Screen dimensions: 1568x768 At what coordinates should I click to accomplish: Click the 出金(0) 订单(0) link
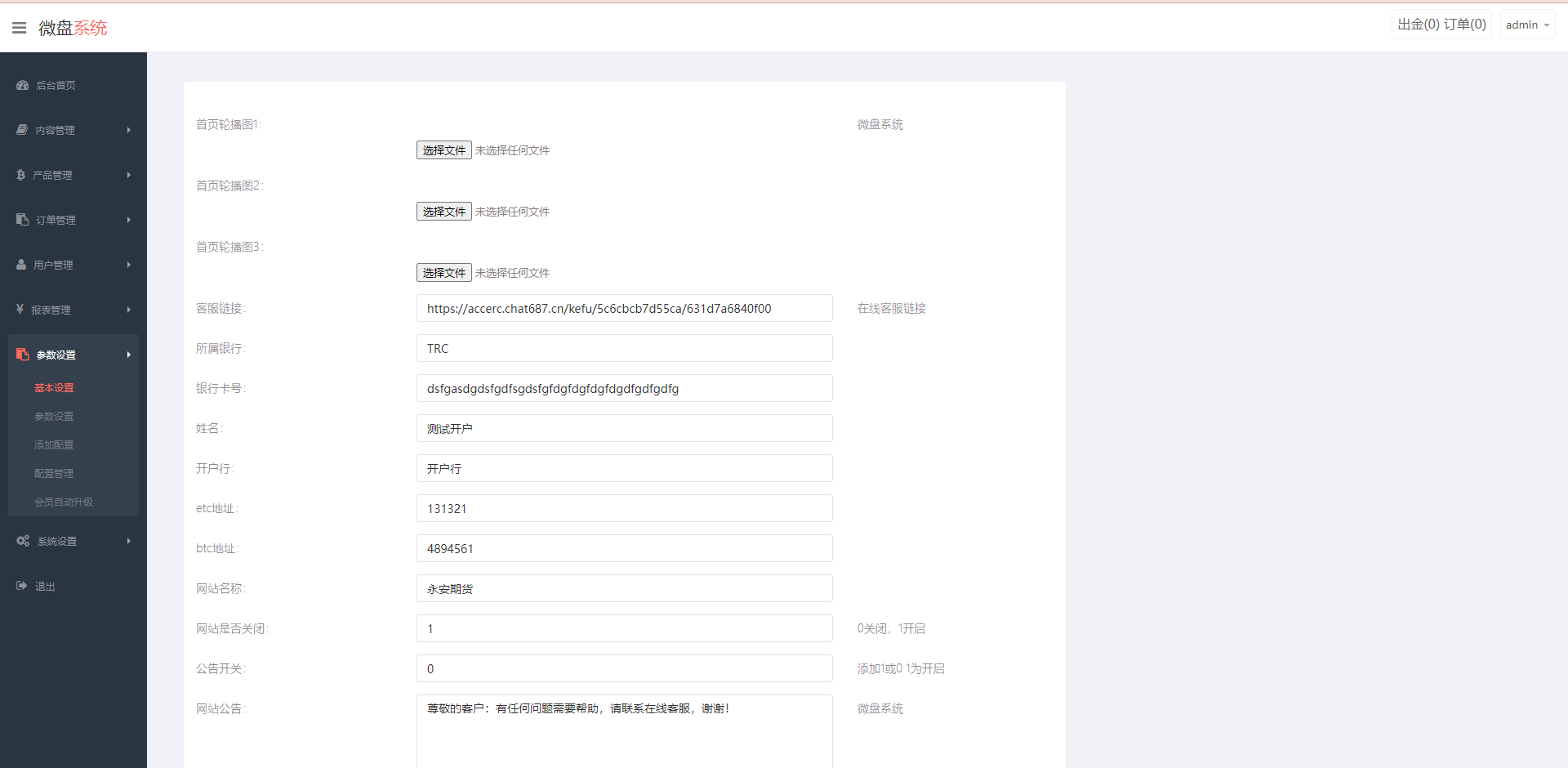1441,24
